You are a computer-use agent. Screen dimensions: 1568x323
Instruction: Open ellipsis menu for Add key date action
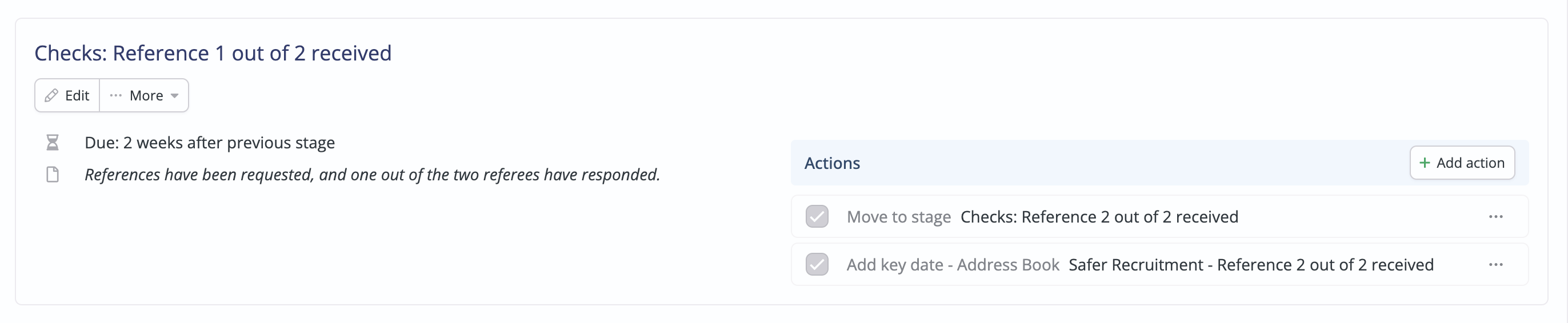coord(1495,265)
